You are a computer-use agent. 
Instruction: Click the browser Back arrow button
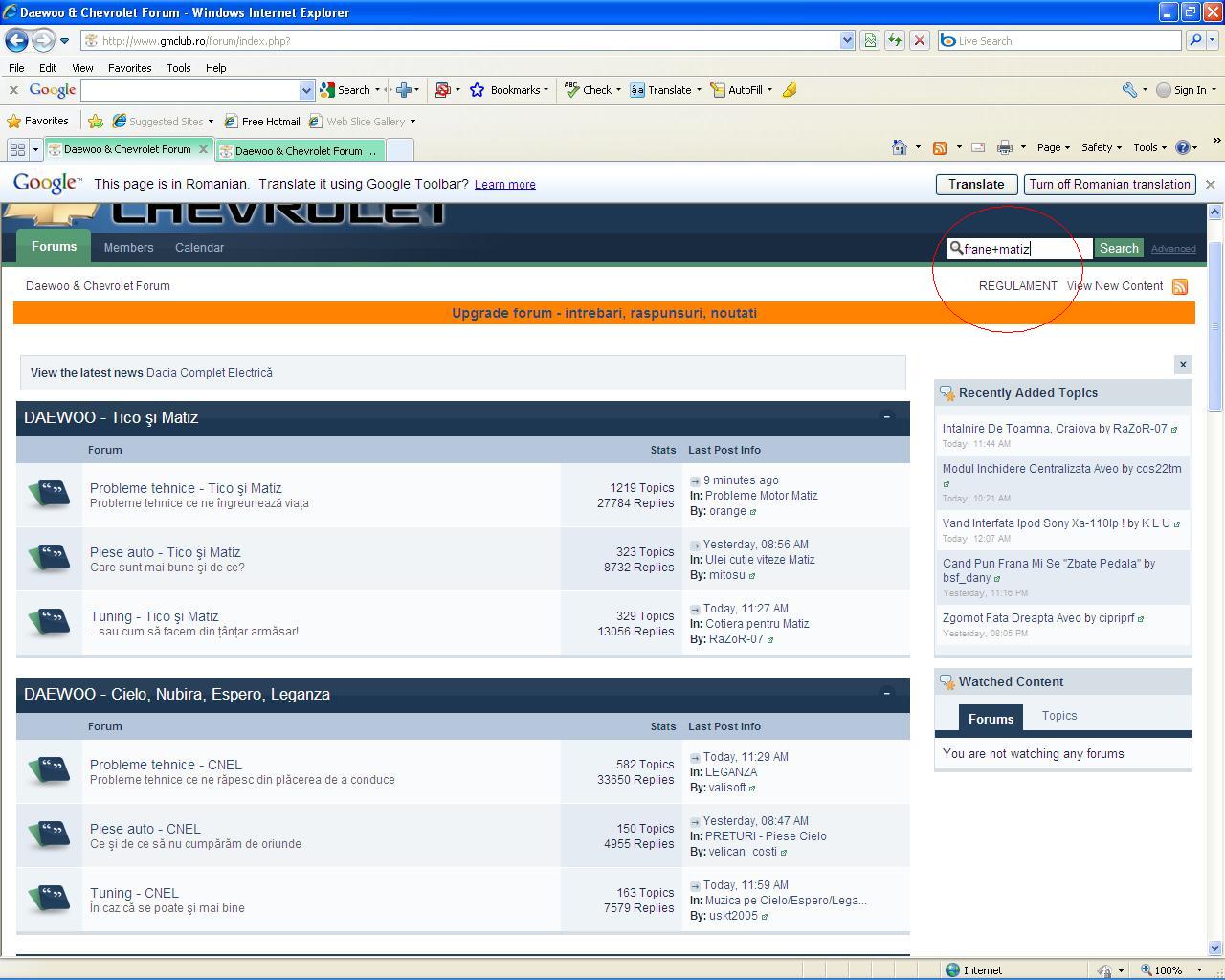click(16, 40)
